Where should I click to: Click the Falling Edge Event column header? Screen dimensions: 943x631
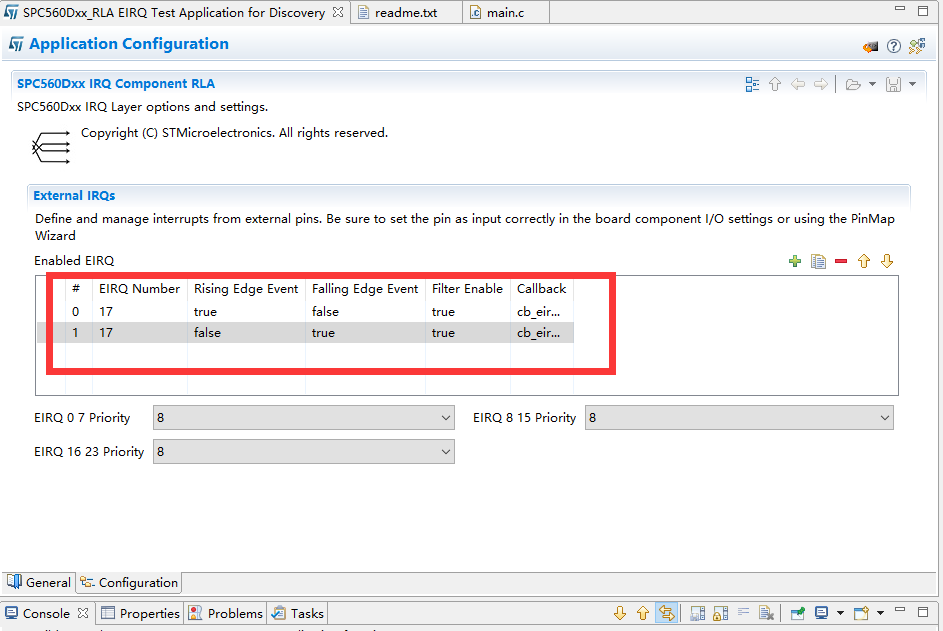coord(364,289)
